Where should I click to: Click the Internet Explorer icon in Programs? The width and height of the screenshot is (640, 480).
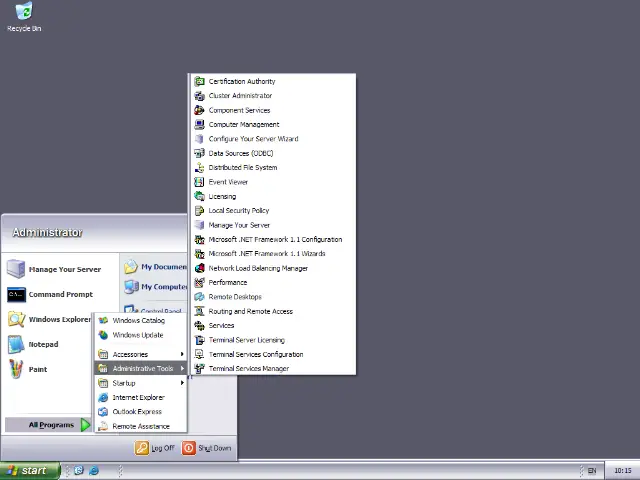coord(103,397)
